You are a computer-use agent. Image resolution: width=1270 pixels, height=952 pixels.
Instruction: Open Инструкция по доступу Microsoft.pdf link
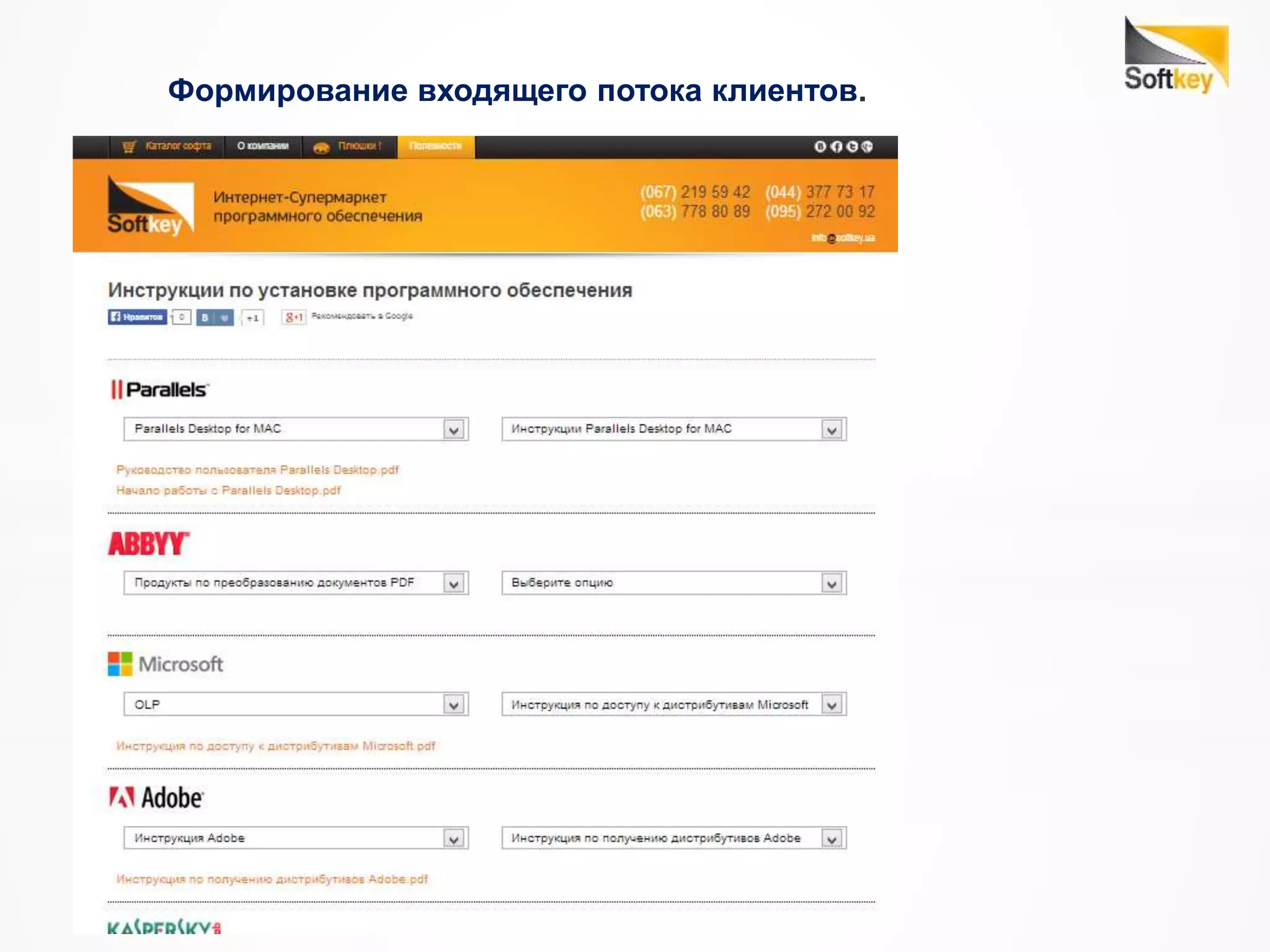click(276, 746)
